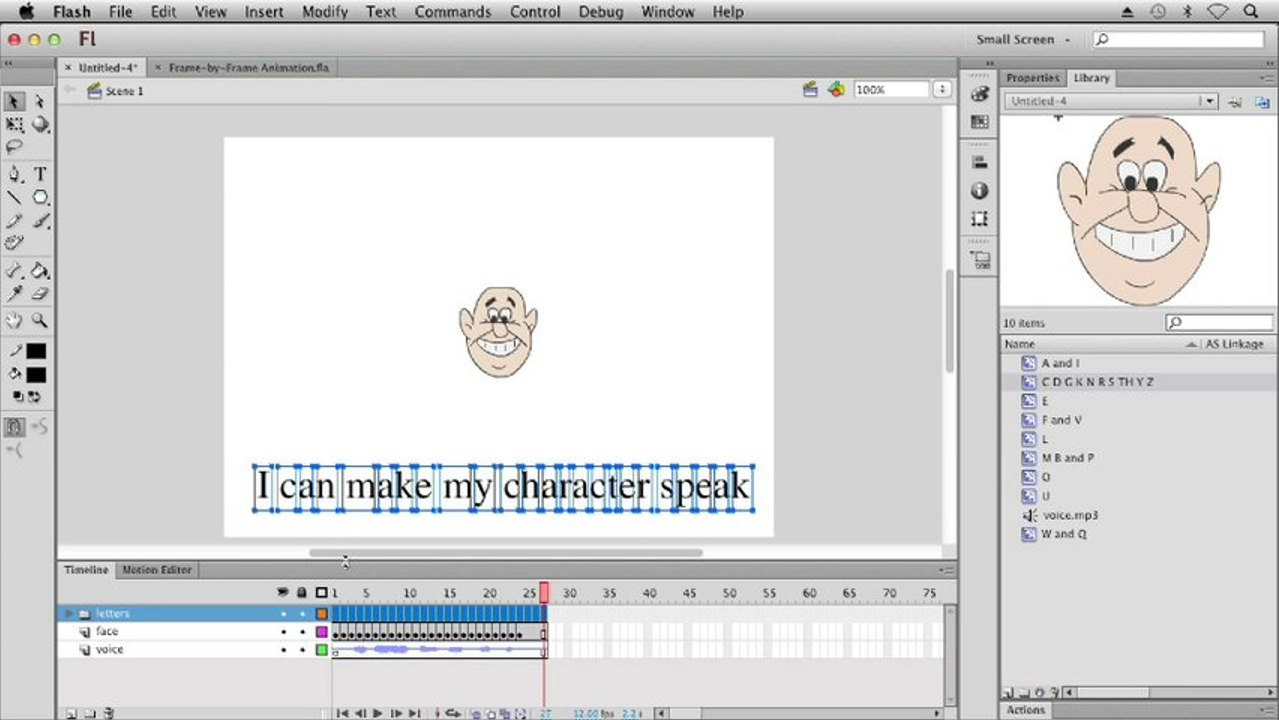Toggle visibility dot of voice layer
Screen dimensions: 1279x720
(284, 650)
